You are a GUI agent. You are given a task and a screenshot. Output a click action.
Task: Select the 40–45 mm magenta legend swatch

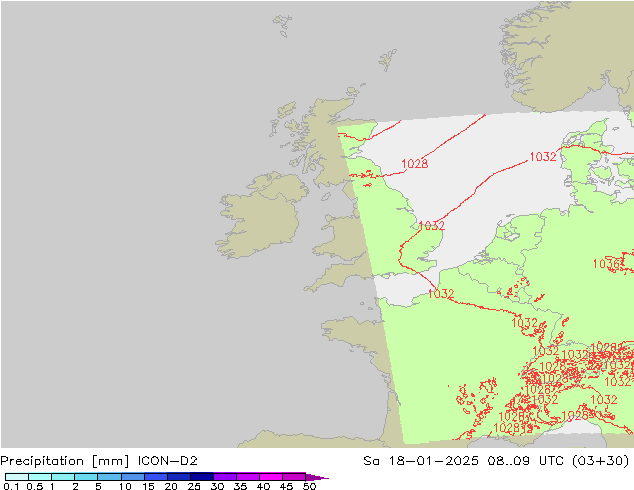pos(271,477)
